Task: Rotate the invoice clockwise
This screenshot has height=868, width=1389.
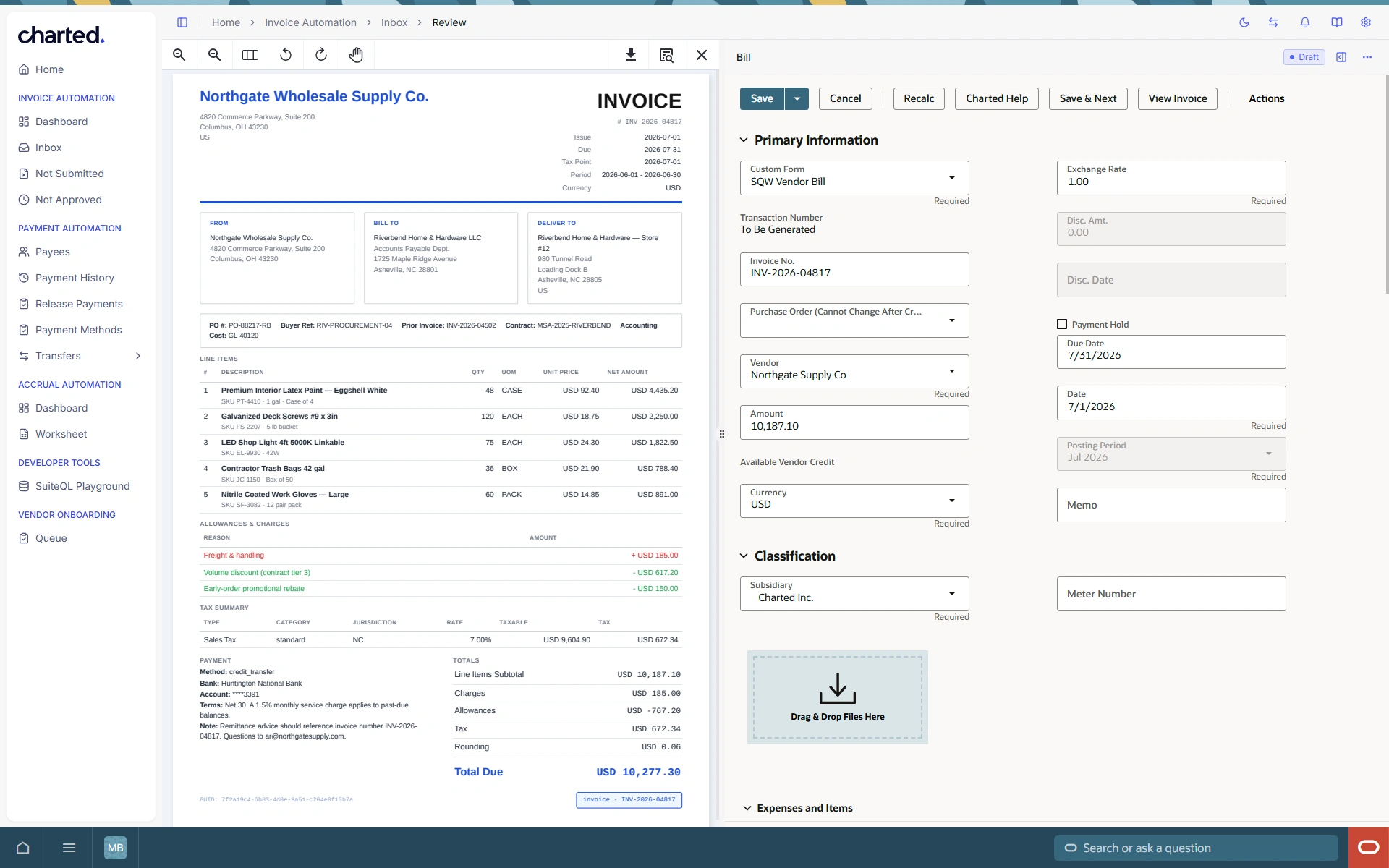Action: point(321,55)
